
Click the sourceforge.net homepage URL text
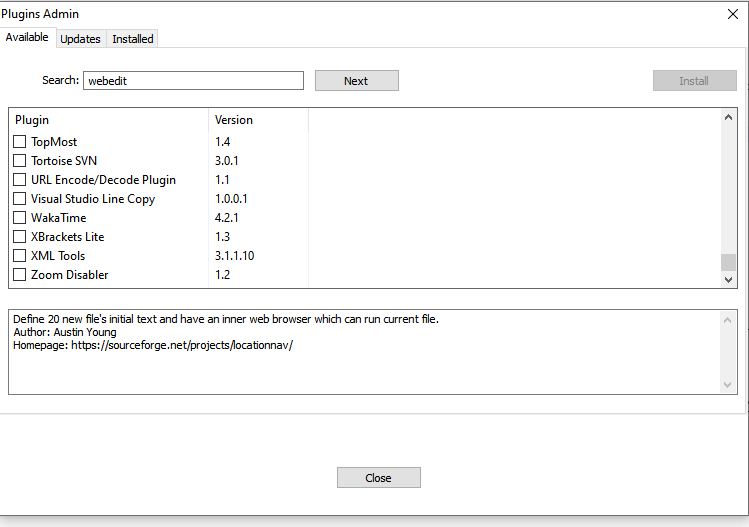tap(182, 345)
